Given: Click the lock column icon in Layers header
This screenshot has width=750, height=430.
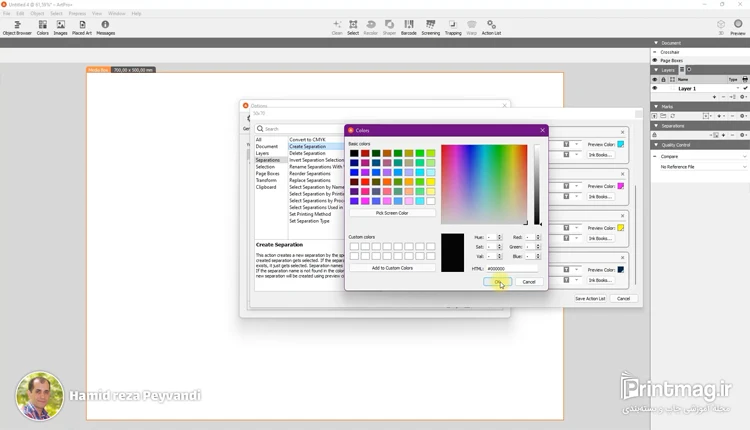Looking at the screenshot, I should click(663, 79).
